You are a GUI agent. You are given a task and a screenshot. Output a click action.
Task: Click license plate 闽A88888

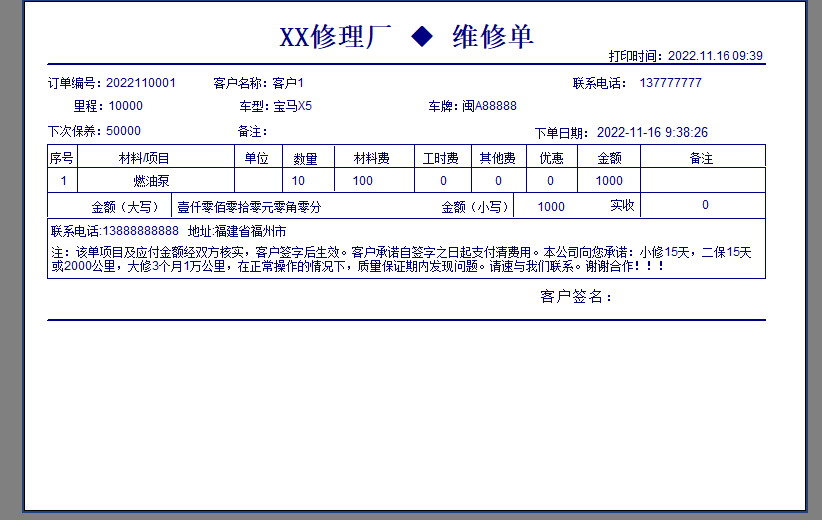point(489,106)
